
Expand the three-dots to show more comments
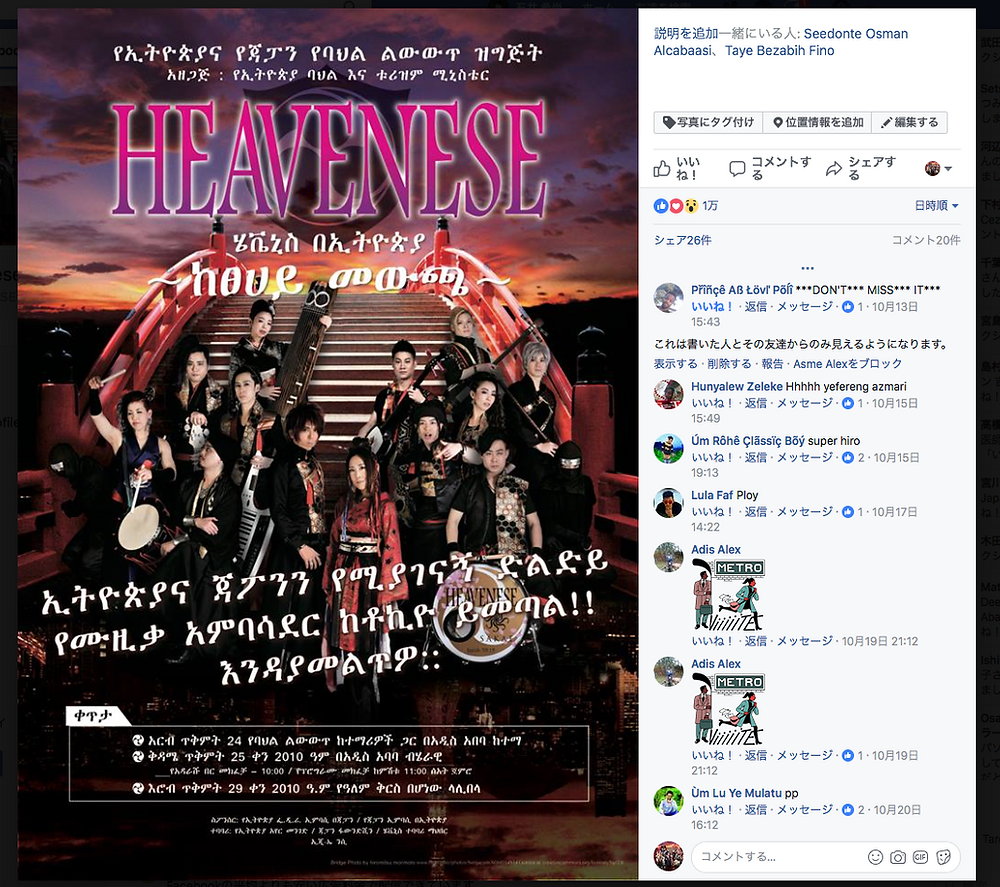(807, 268)
